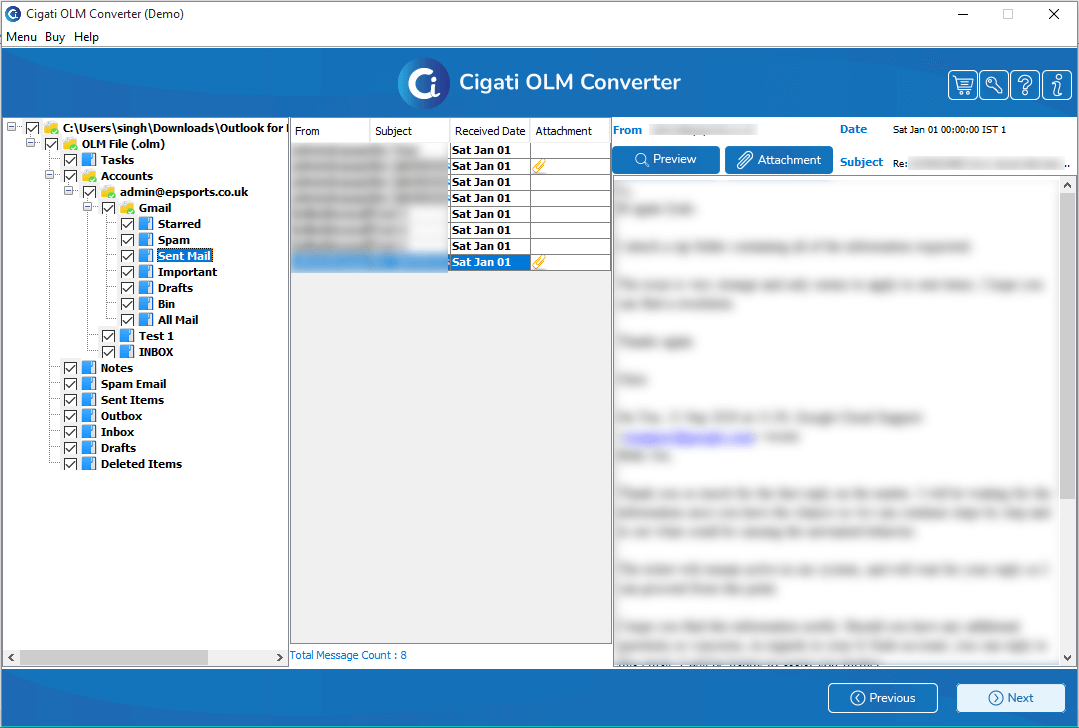Click the Bin folder icon
This screenshot has height=728, width=1079.
(x=146, y=304)
